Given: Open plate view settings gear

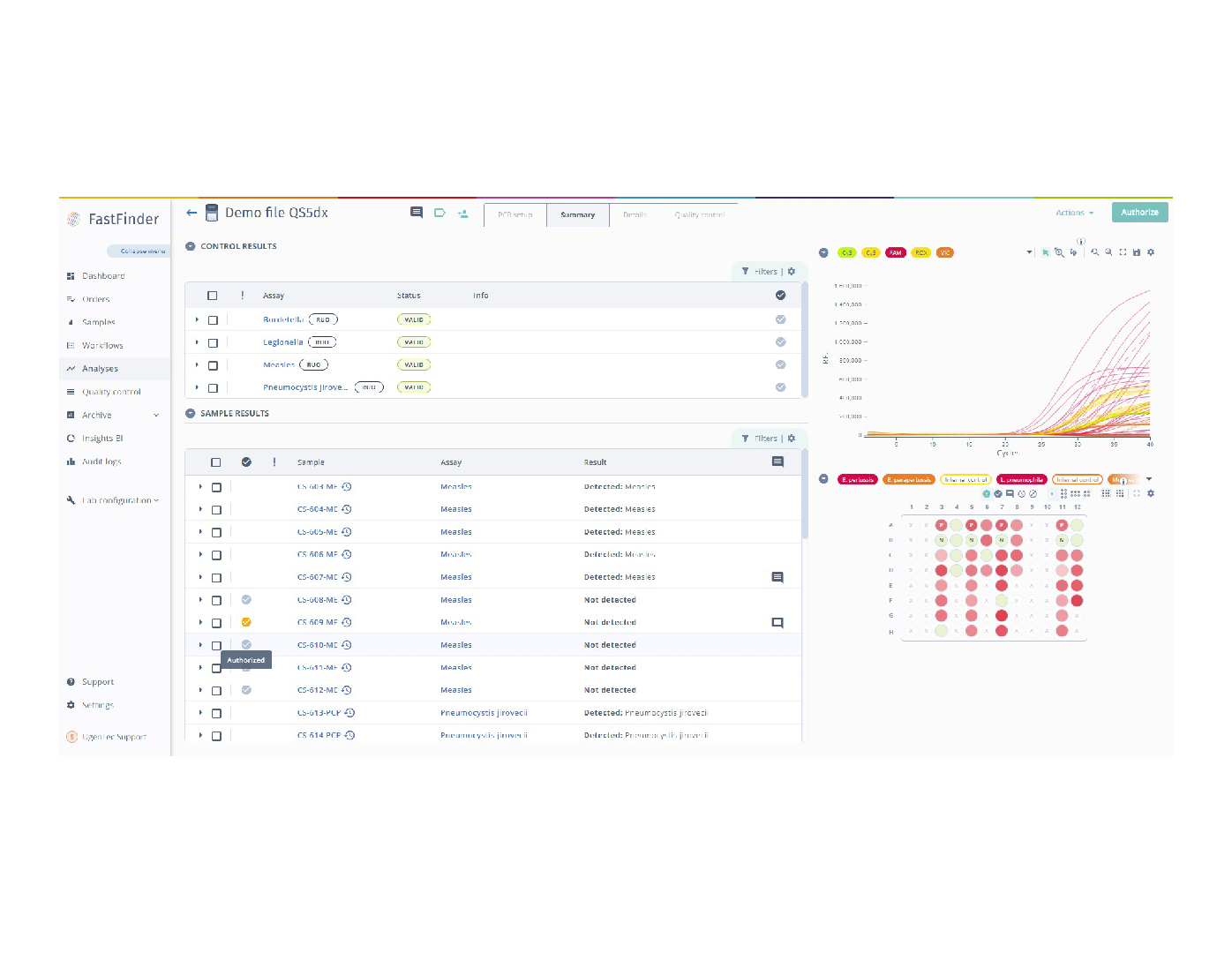Looking at the screenshot, I should coord(1151,493).
